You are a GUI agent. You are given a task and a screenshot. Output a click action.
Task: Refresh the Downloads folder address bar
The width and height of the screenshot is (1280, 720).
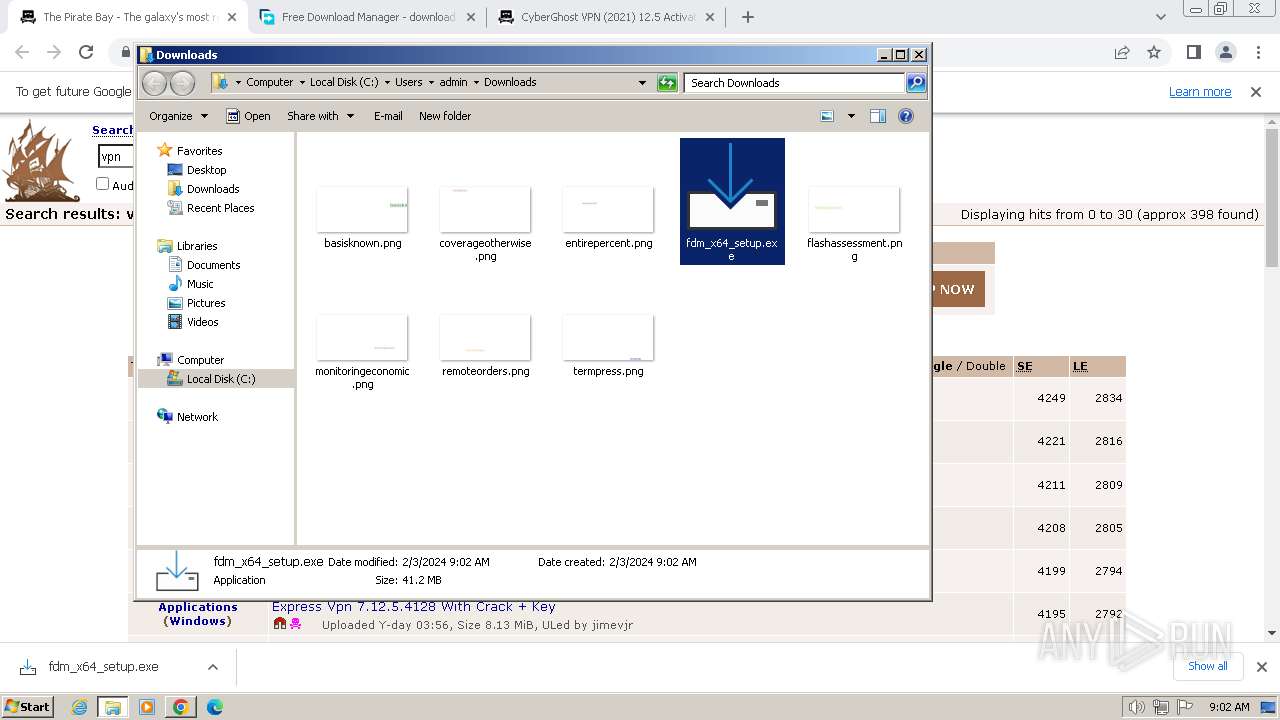pos(667,83)
